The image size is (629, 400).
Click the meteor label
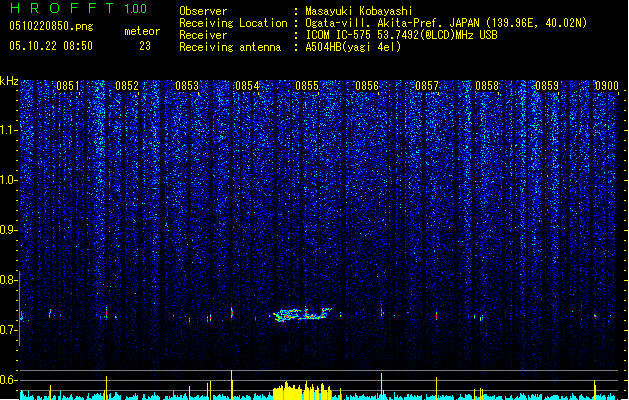click(142, 31)
